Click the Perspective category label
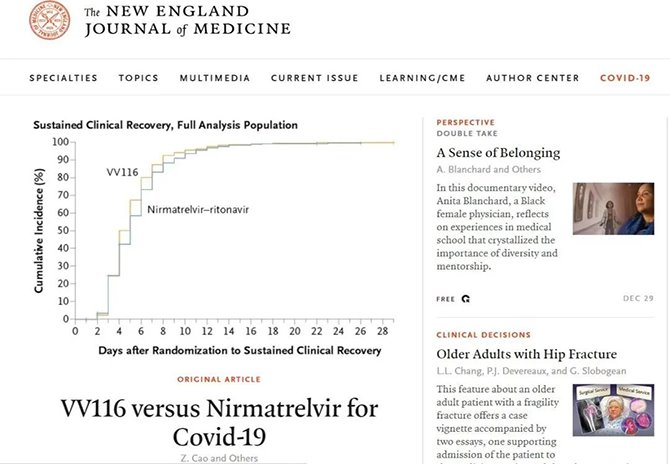Image resolution: width=670 pixels, height=464 pixels. click(466, 122)
